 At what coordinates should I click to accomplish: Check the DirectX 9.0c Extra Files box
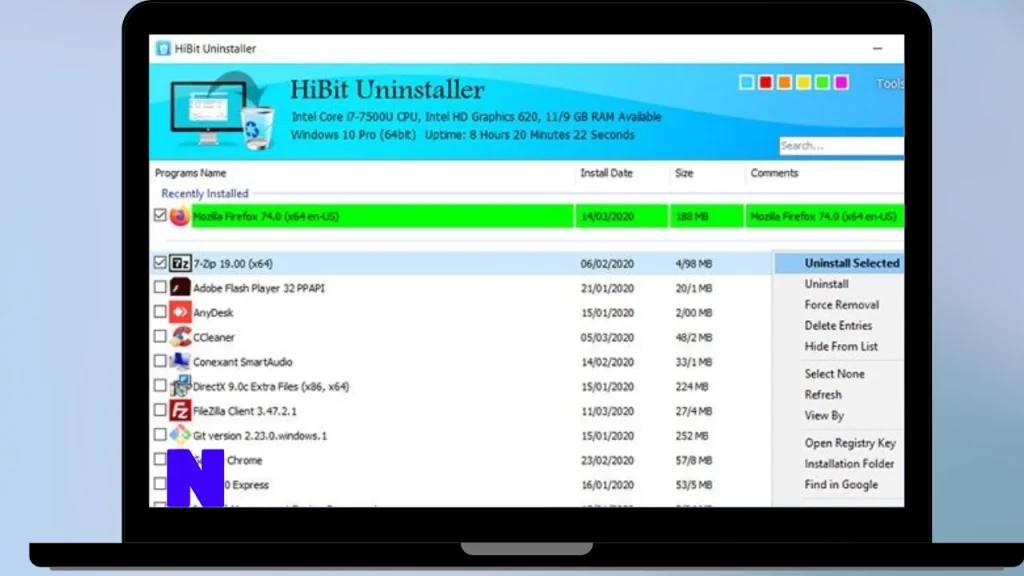coord(160,385)
